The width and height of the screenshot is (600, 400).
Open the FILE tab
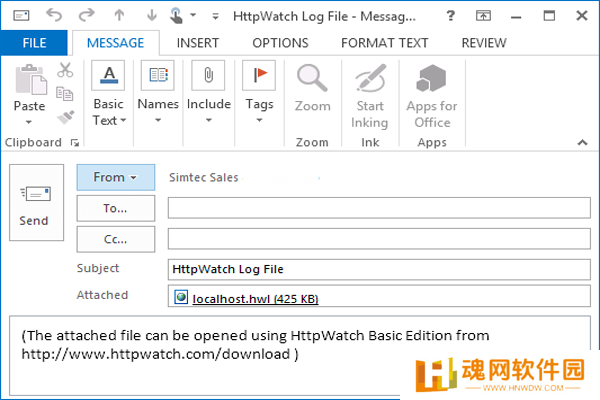pyautogui.click(x=34, y=43)
